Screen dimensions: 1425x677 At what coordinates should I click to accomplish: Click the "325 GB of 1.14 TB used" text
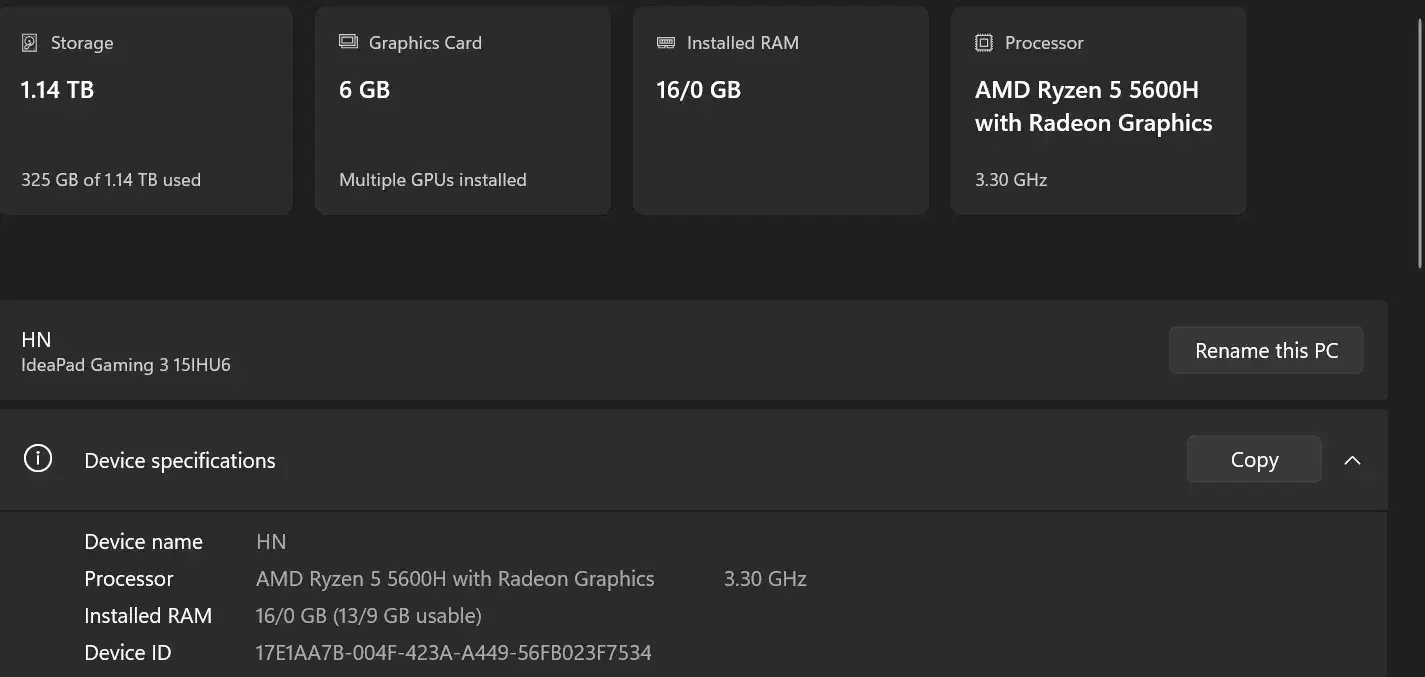click(111, 180)
